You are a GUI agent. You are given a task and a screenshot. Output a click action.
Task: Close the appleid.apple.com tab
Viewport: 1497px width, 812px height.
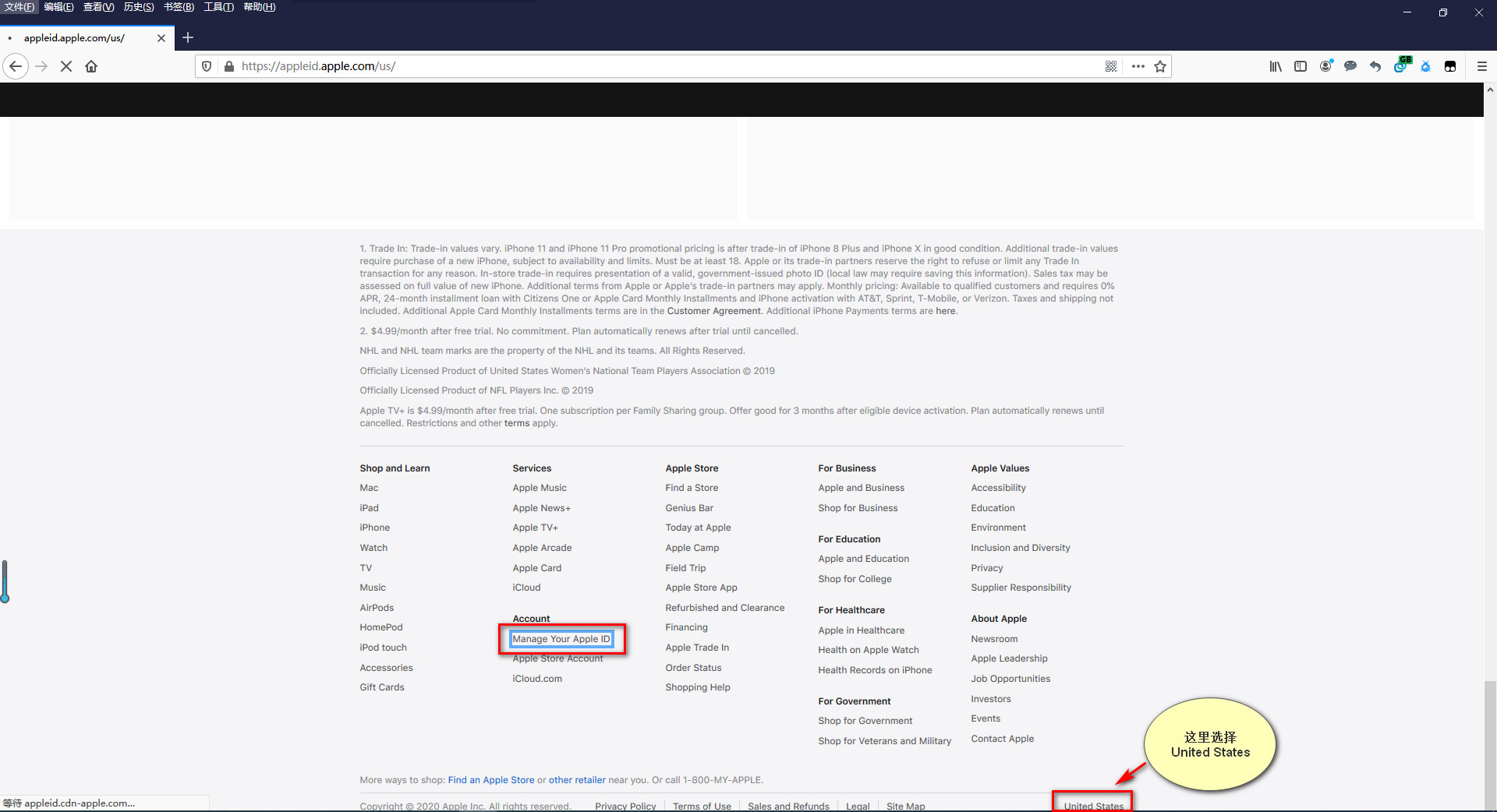[x=161, y=37]
